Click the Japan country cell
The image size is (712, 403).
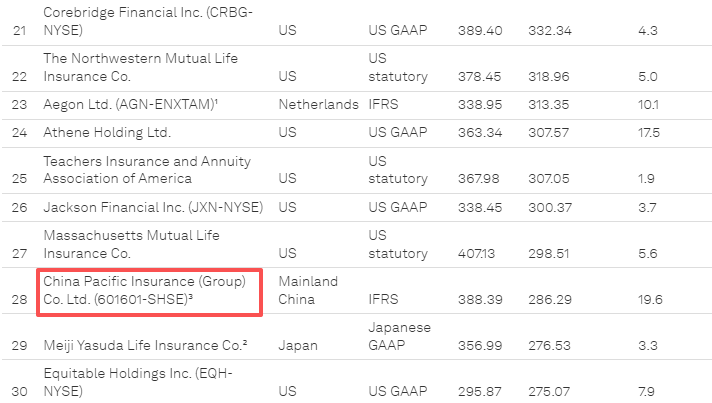pyautogui.click(x=298, y=346)
